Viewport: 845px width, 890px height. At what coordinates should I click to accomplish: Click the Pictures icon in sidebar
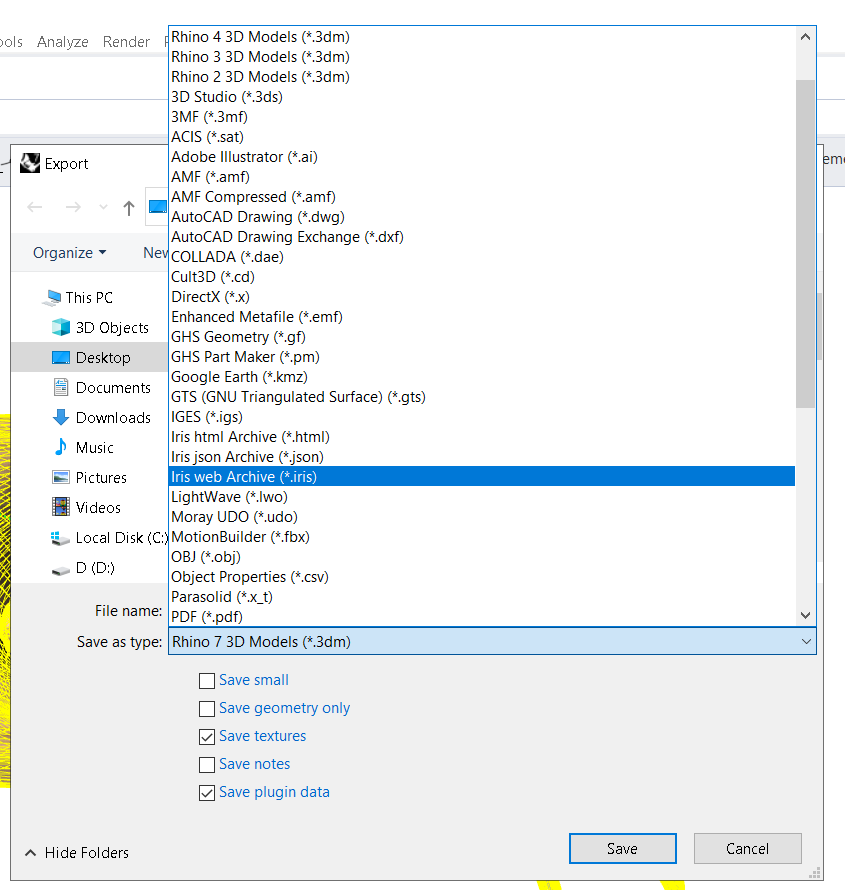61,477
